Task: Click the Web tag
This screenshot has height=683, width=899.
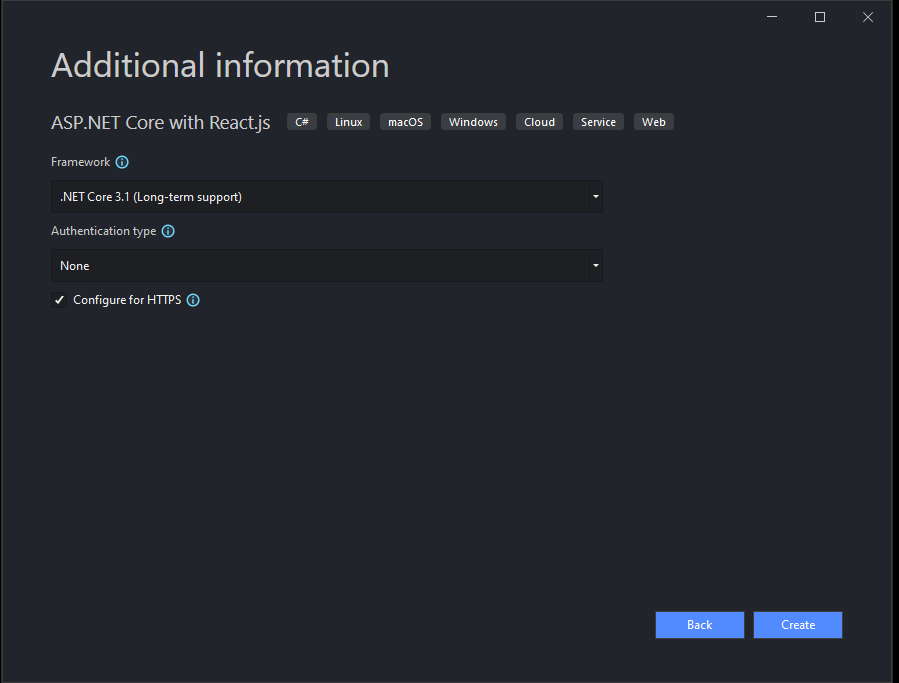Action: 654,122
